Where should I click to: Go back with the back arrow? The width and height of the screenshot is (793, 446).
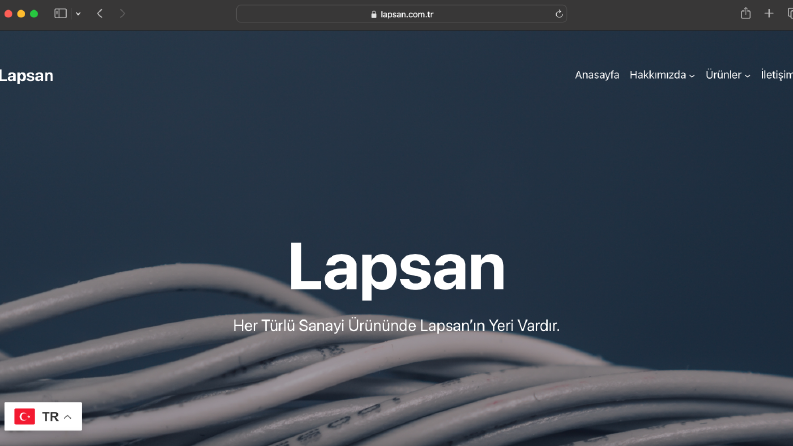tap(100, 14)
